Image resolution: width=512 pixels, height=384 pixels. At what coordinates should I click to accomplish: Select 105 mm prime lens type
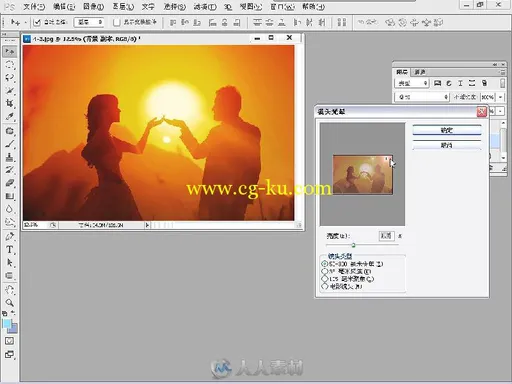coord(324,279)
